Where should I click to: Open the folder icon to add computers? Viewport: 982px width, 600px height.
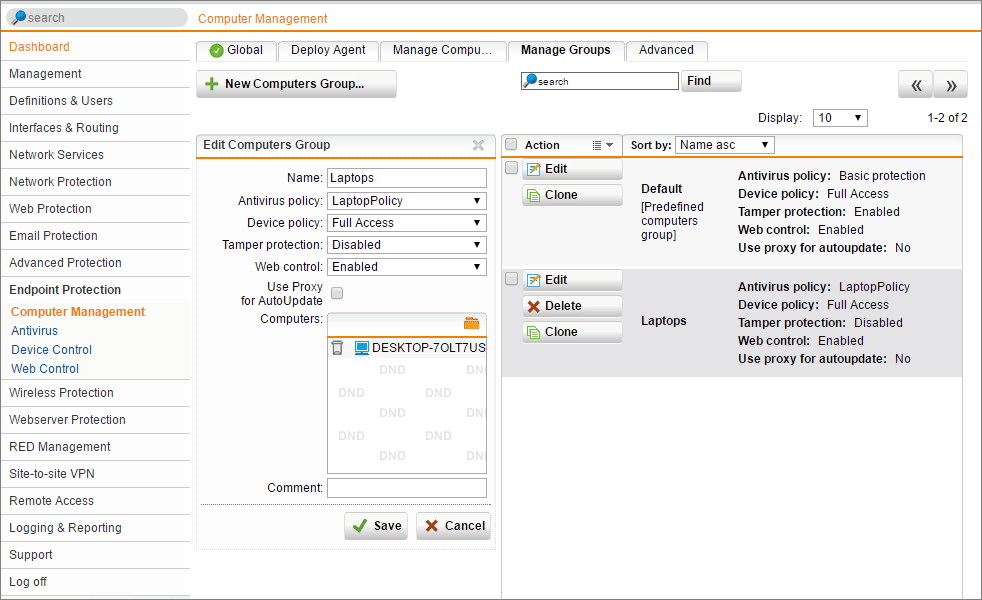tap(472, 323)
